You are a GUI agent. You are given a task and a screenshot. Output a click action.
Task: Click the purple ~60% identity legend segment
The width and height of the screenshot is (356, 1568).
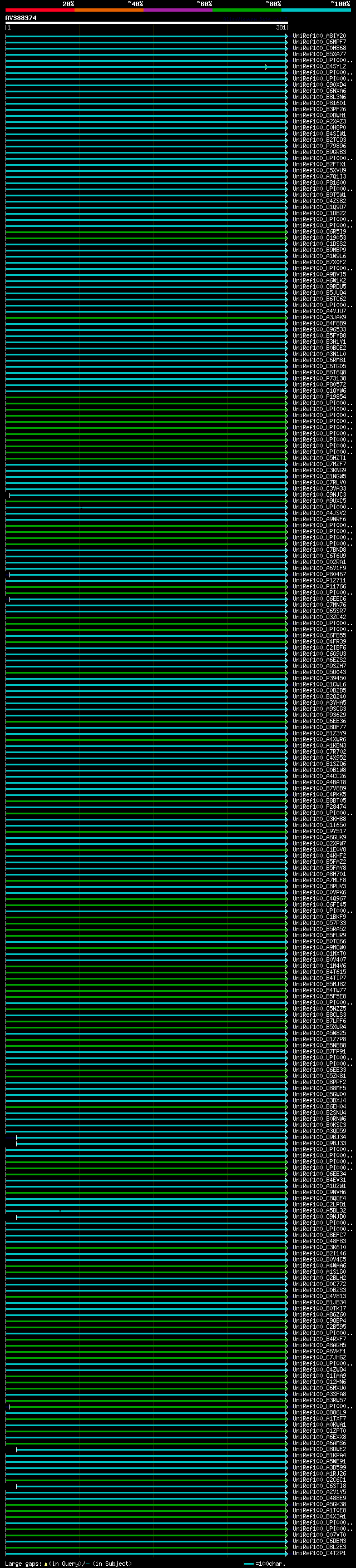click(x=179, y=11)
